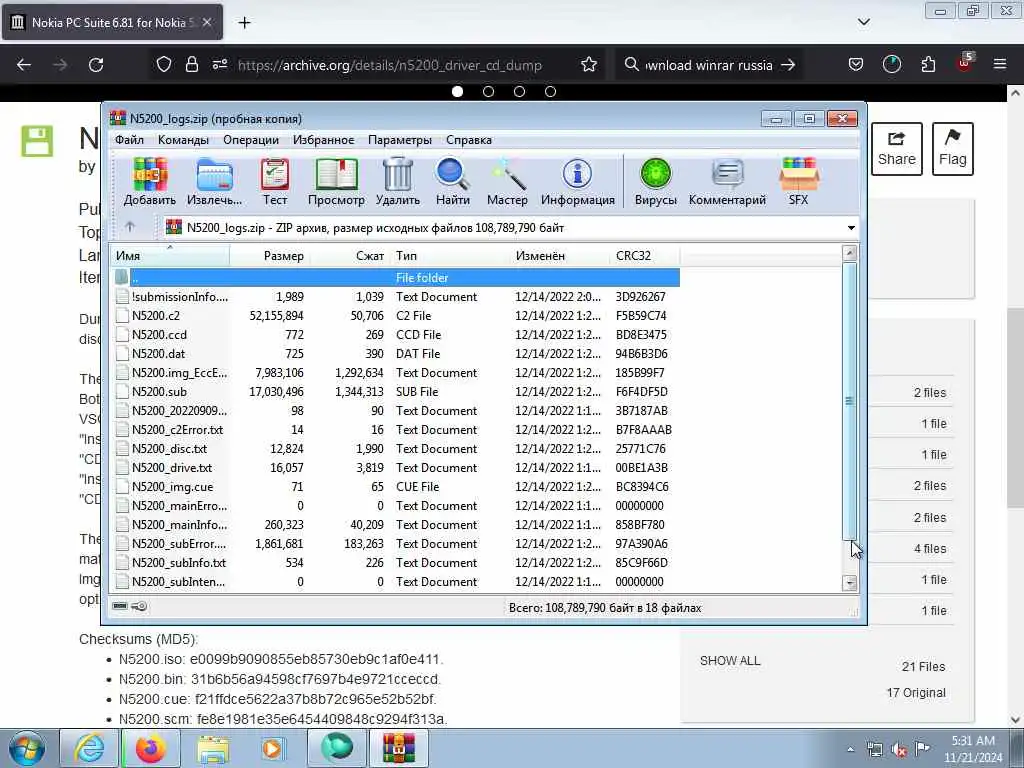
Task: Open the Справка menu
Action: click(x=469, y=140)
